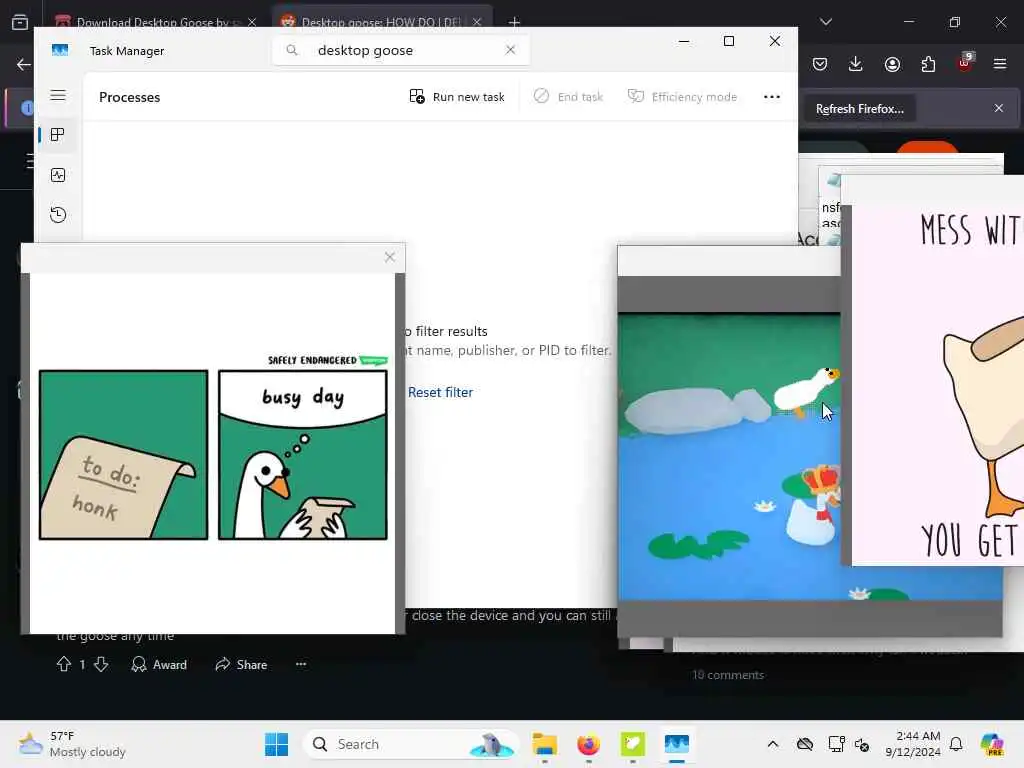Switch to Firefox from taskbar
The image size is (1024, 768).
tap(588, 744)
